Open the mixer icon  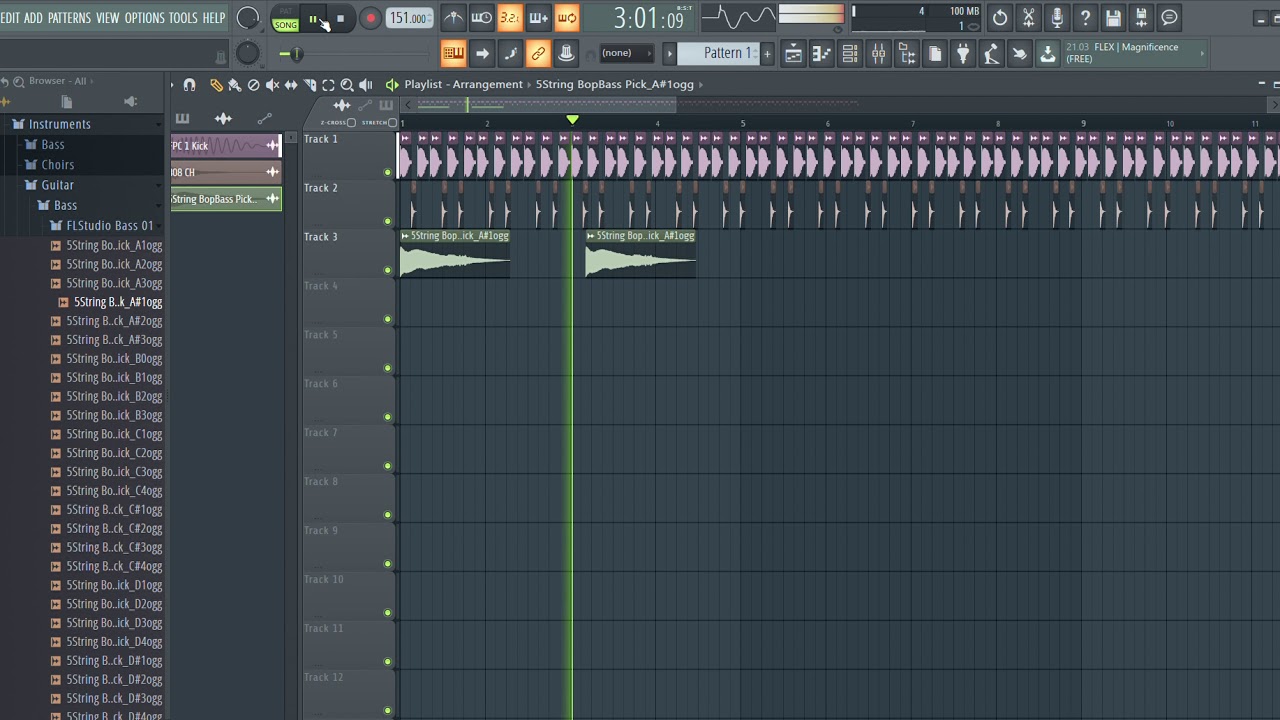878,54
